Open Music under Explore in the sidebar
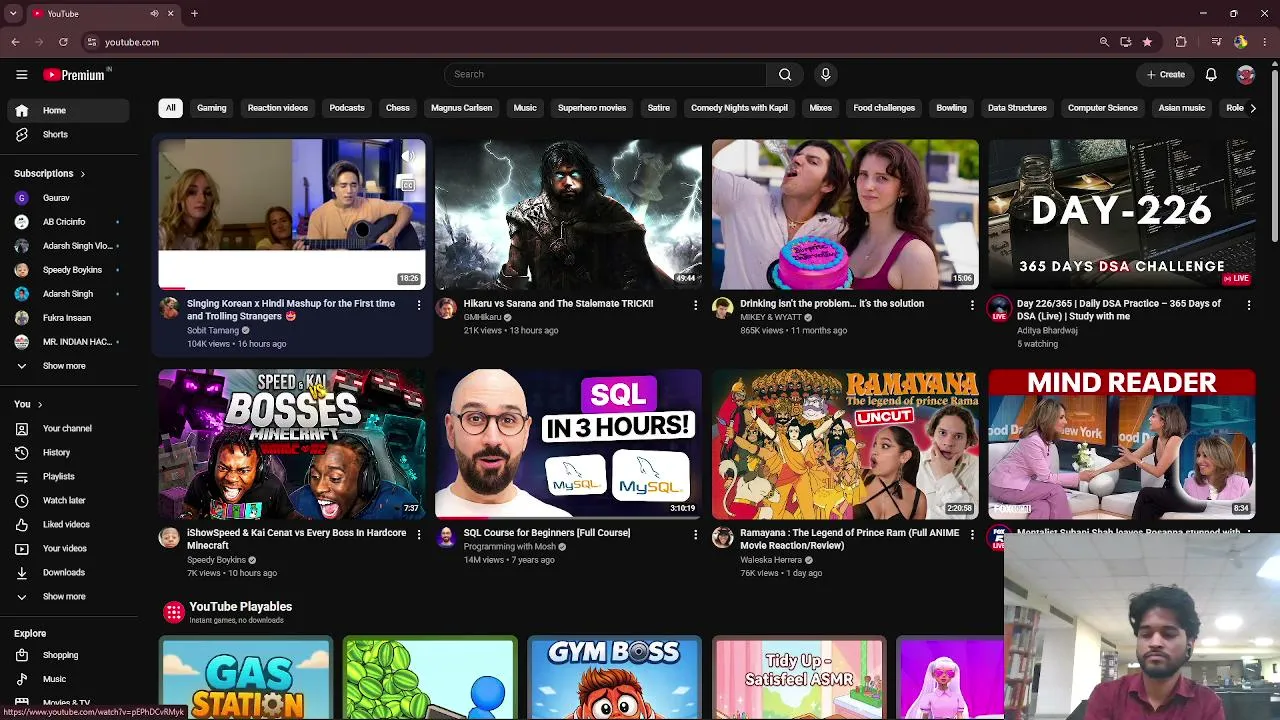 tap(67, 679)
